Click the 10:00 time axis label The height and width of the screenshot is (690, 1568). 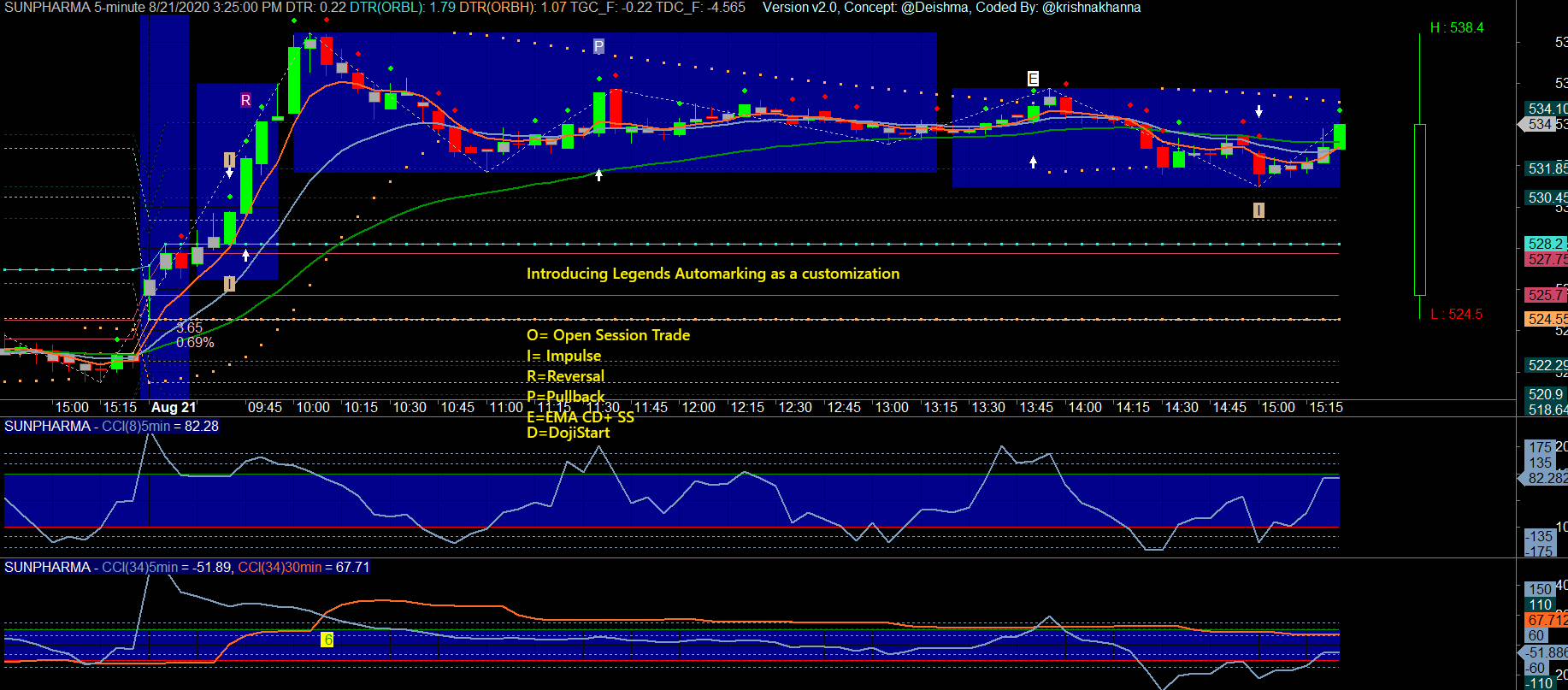[x=313, y=408]
